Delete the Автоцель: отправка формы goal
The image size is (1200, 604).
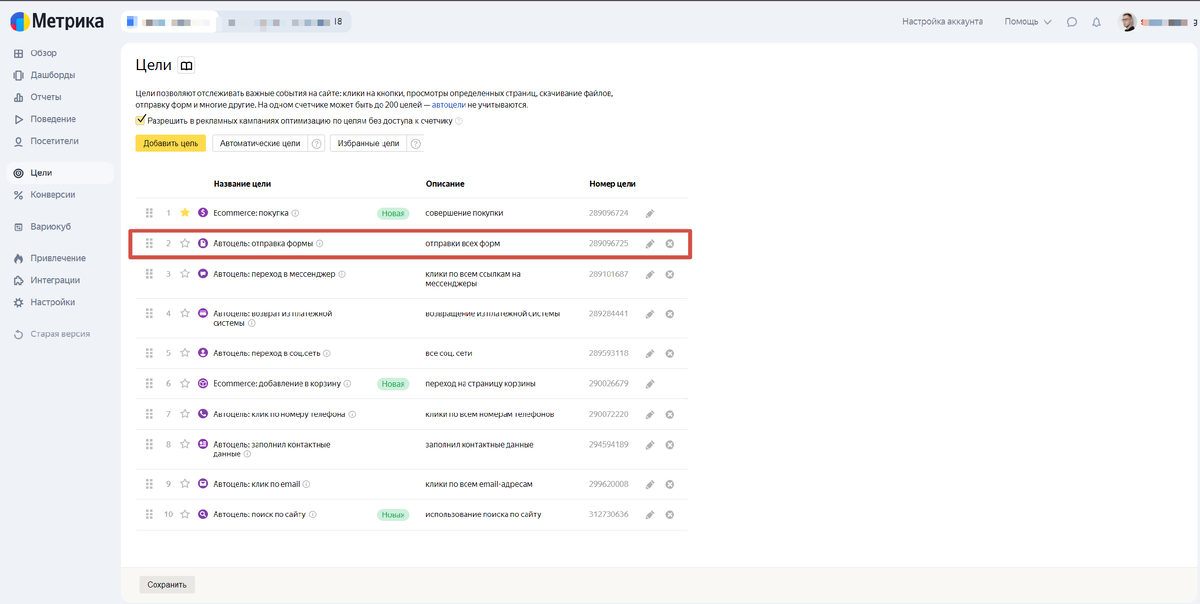(670, 244)
